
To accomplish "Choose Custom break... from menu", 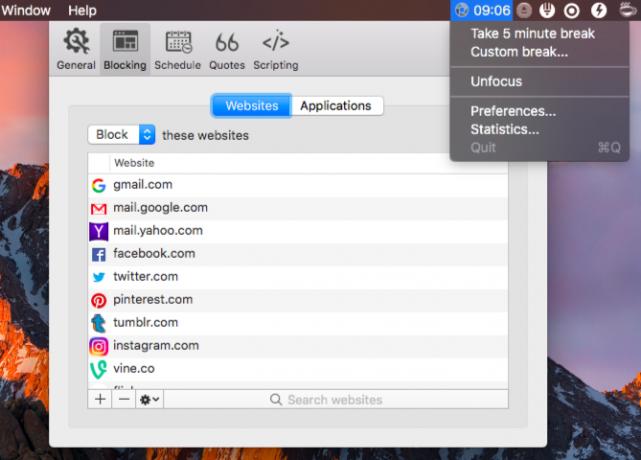I will coord(519,52).
